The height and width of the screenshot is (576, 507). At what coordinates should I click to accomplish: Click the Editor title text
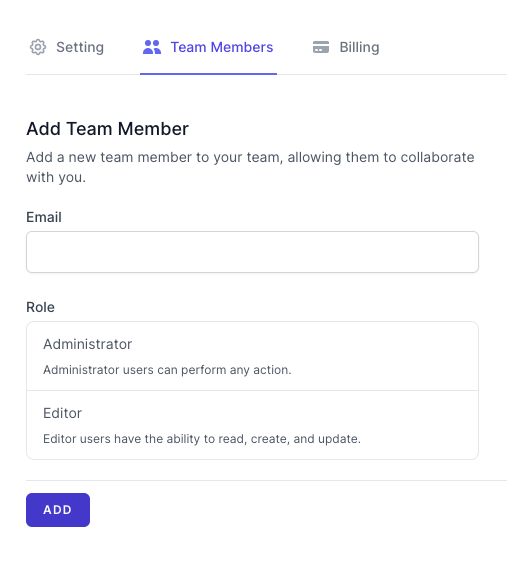click(x=62, y=413)
